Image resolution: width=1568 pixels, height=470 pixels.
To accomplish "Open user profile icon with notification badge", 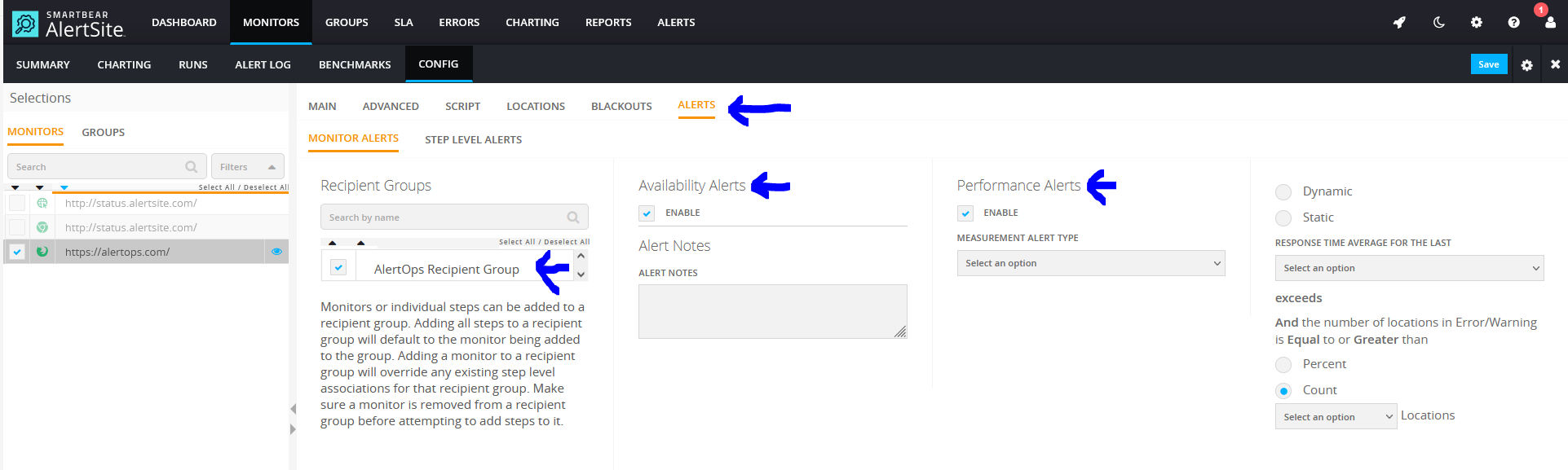I will (x=1549, y=22).
